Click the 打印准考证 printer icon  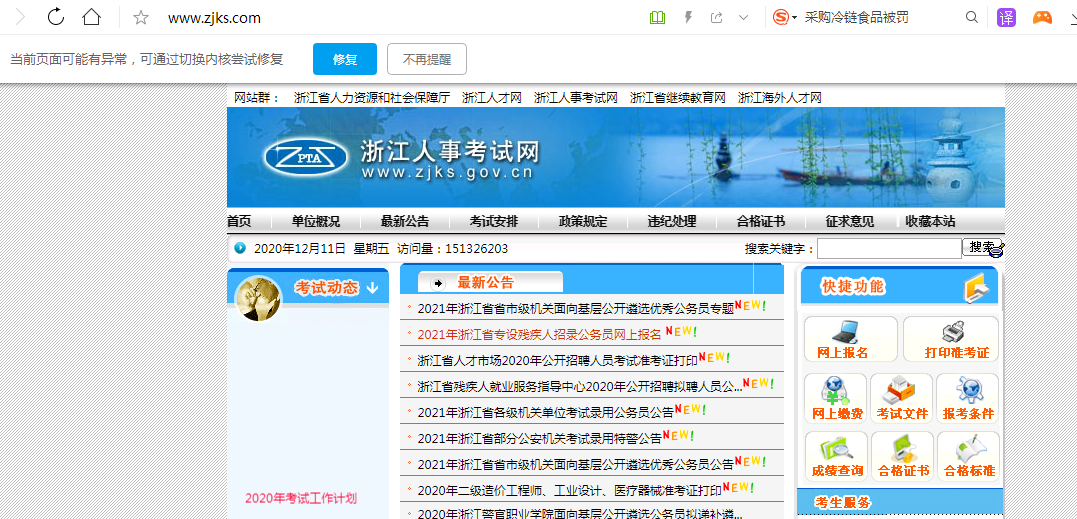(955, 332)
